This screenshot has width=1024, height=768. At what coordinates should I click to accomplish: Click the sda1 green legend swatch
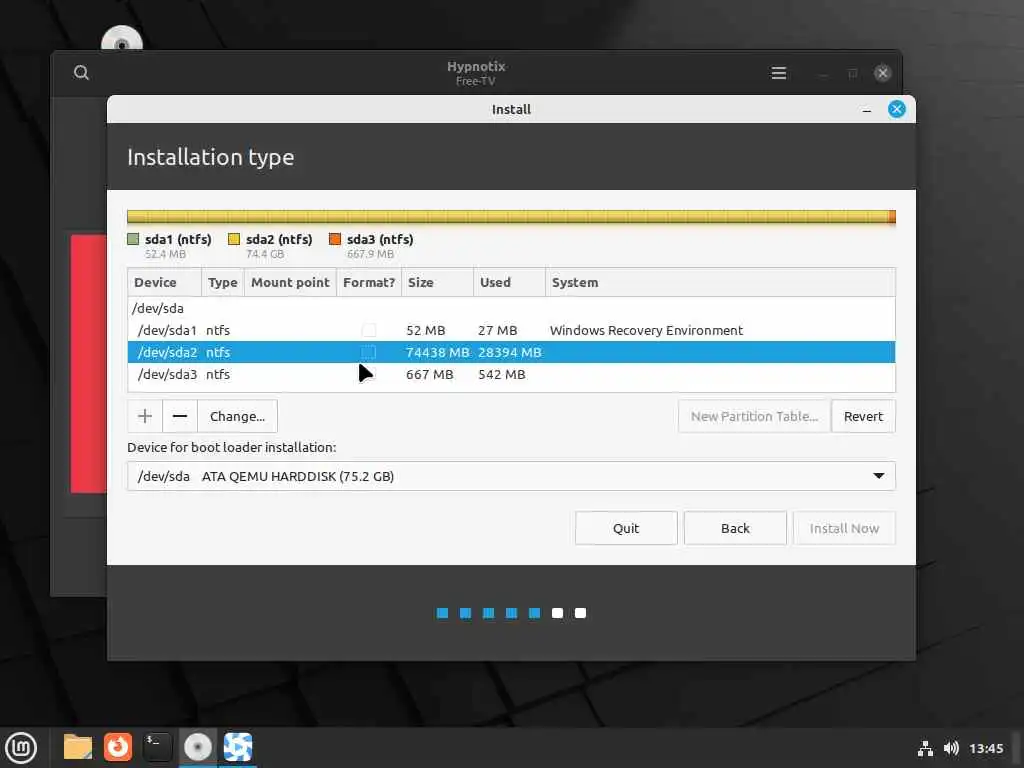click(x=133, y=239)
